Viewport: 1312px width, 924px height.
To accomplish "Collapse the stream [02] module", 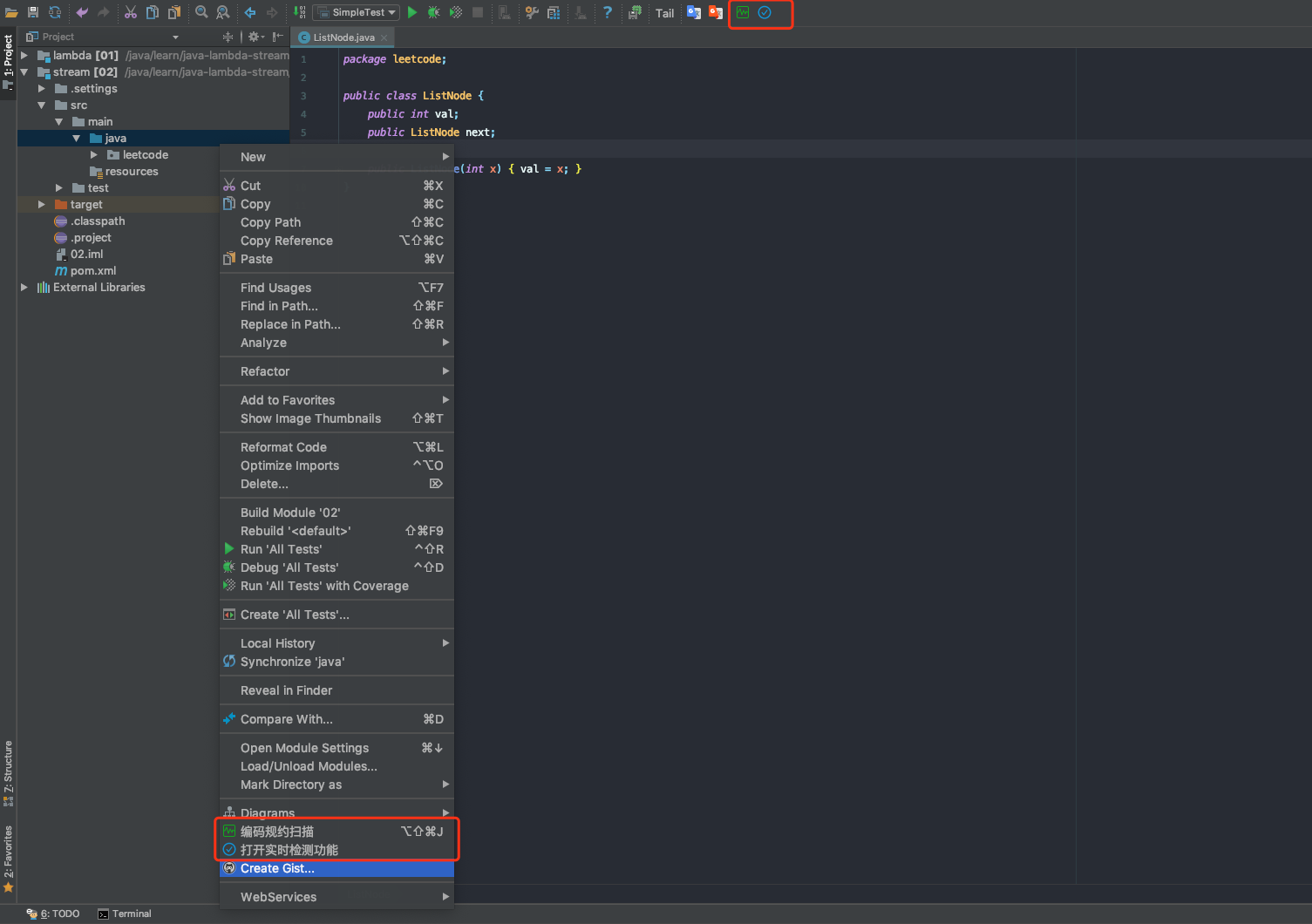I will click(24, 72).
